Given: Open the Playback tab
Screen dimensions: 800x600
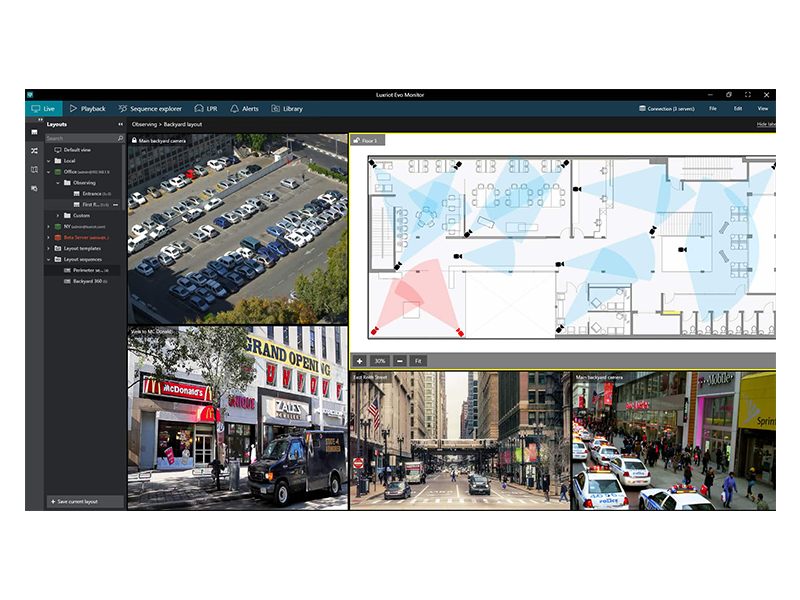Looking at the screenshot, I should pos(87,108).
